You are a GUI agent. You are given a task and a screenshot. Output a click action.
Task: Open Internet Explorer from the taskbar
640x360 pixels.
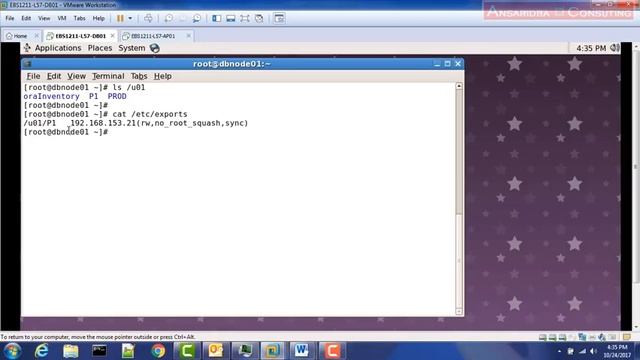click(41, 351)
